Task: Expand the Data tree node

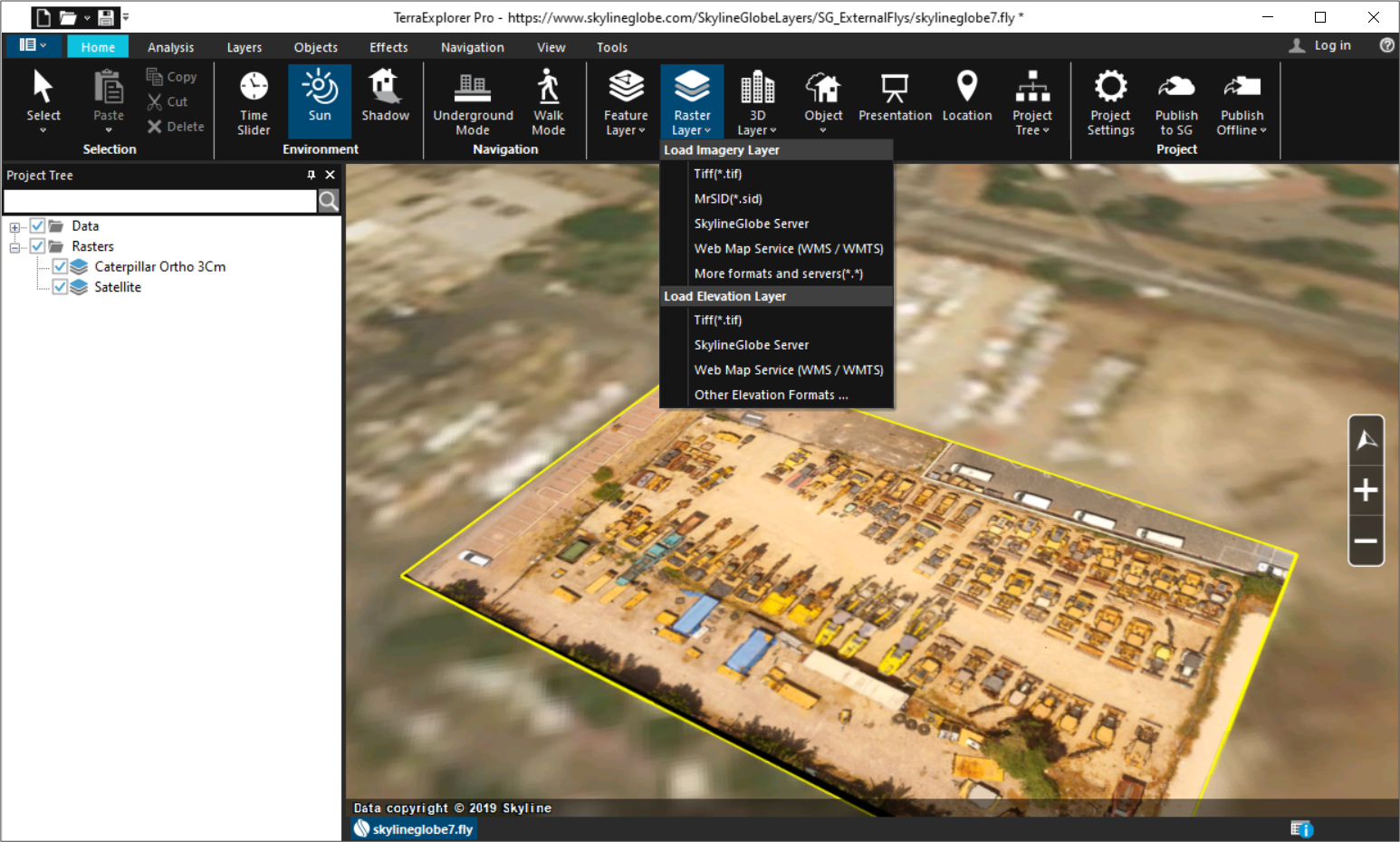Action: [14, 227]
